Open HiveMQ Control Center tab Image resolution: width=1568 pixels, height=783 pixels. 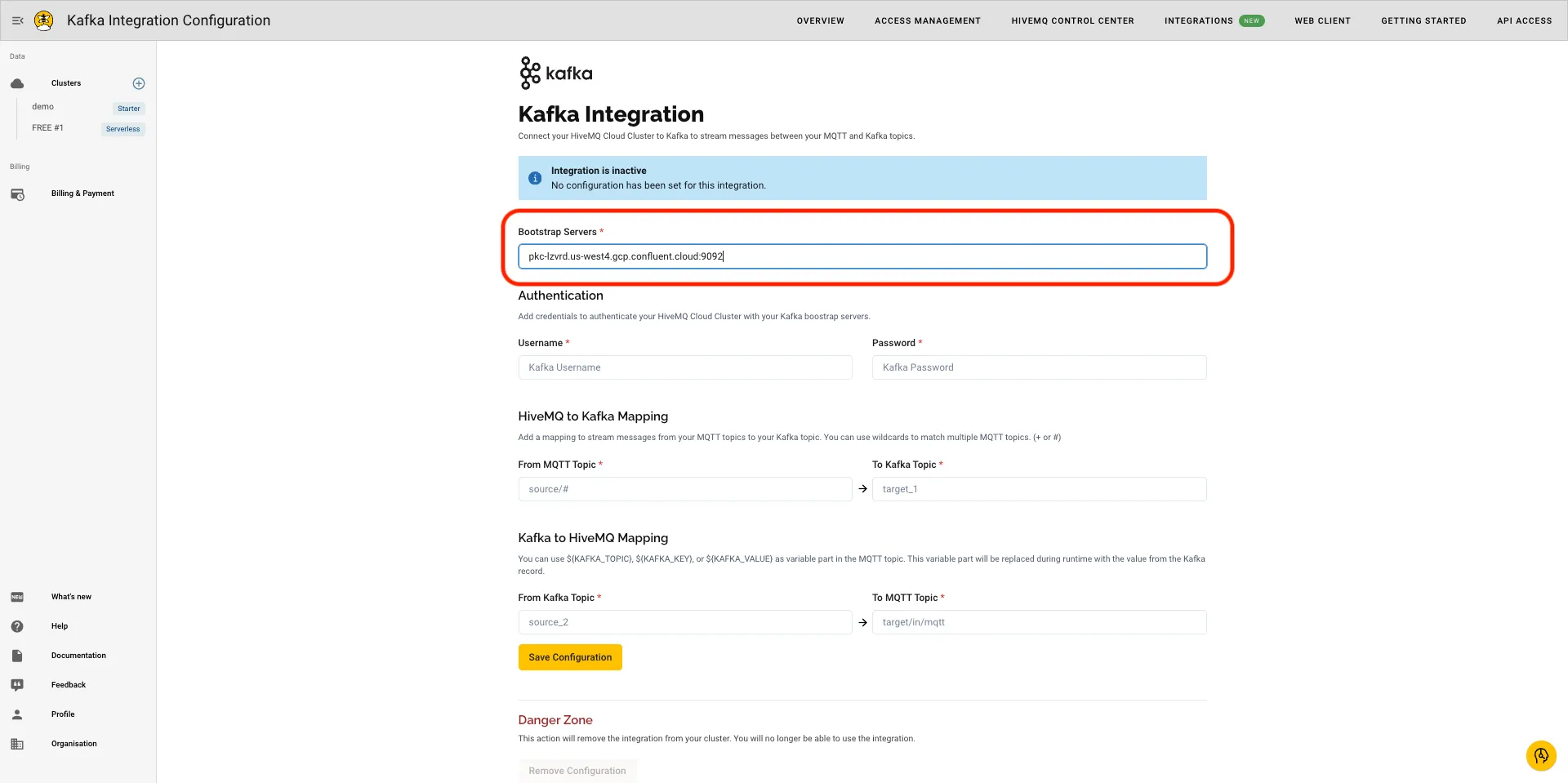1072,20
